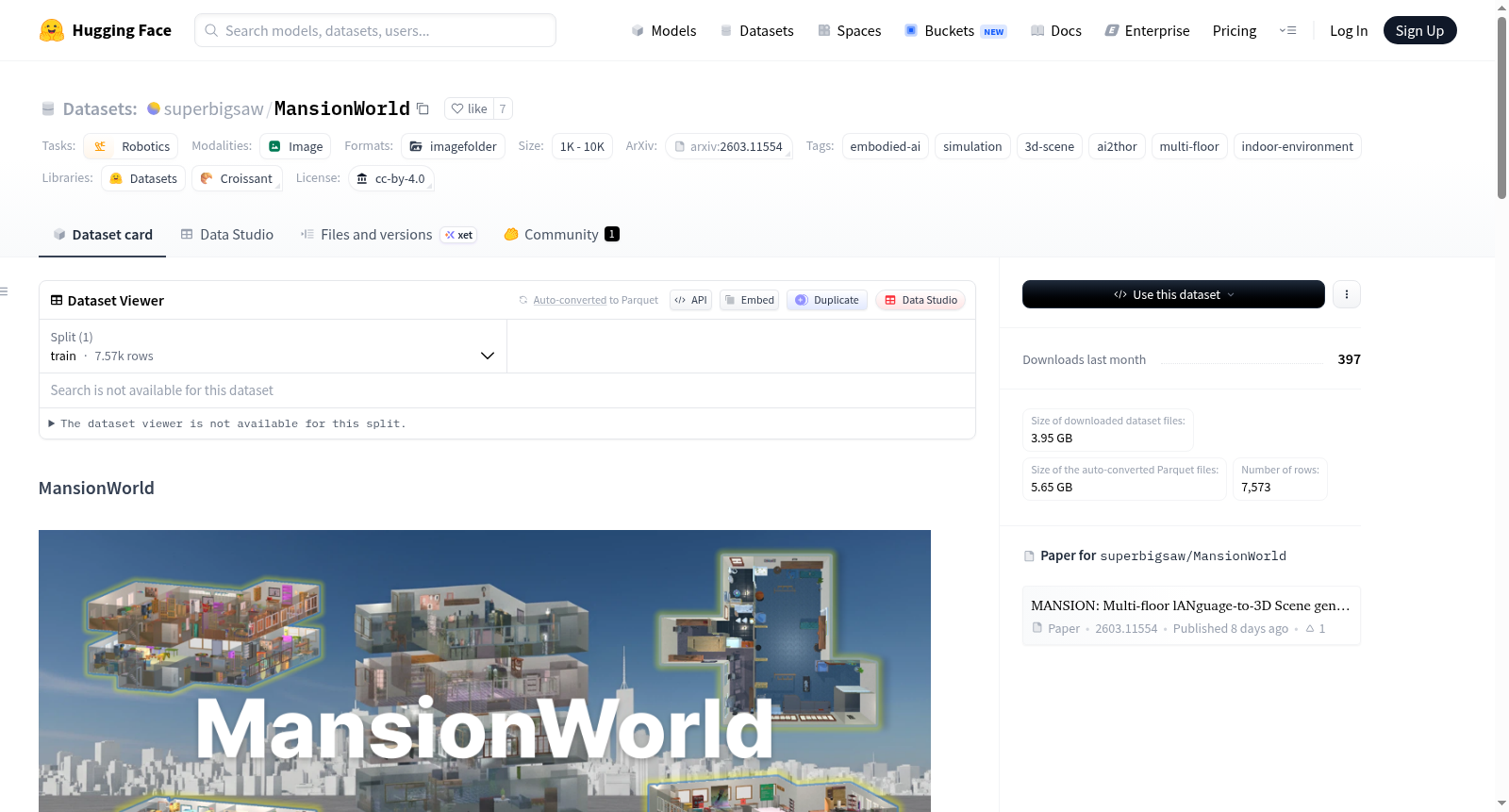Click the 5.65 GB Parquet size value
Image resolution: width=1509 pixels, height=812 pixels.
(1052, 488)
